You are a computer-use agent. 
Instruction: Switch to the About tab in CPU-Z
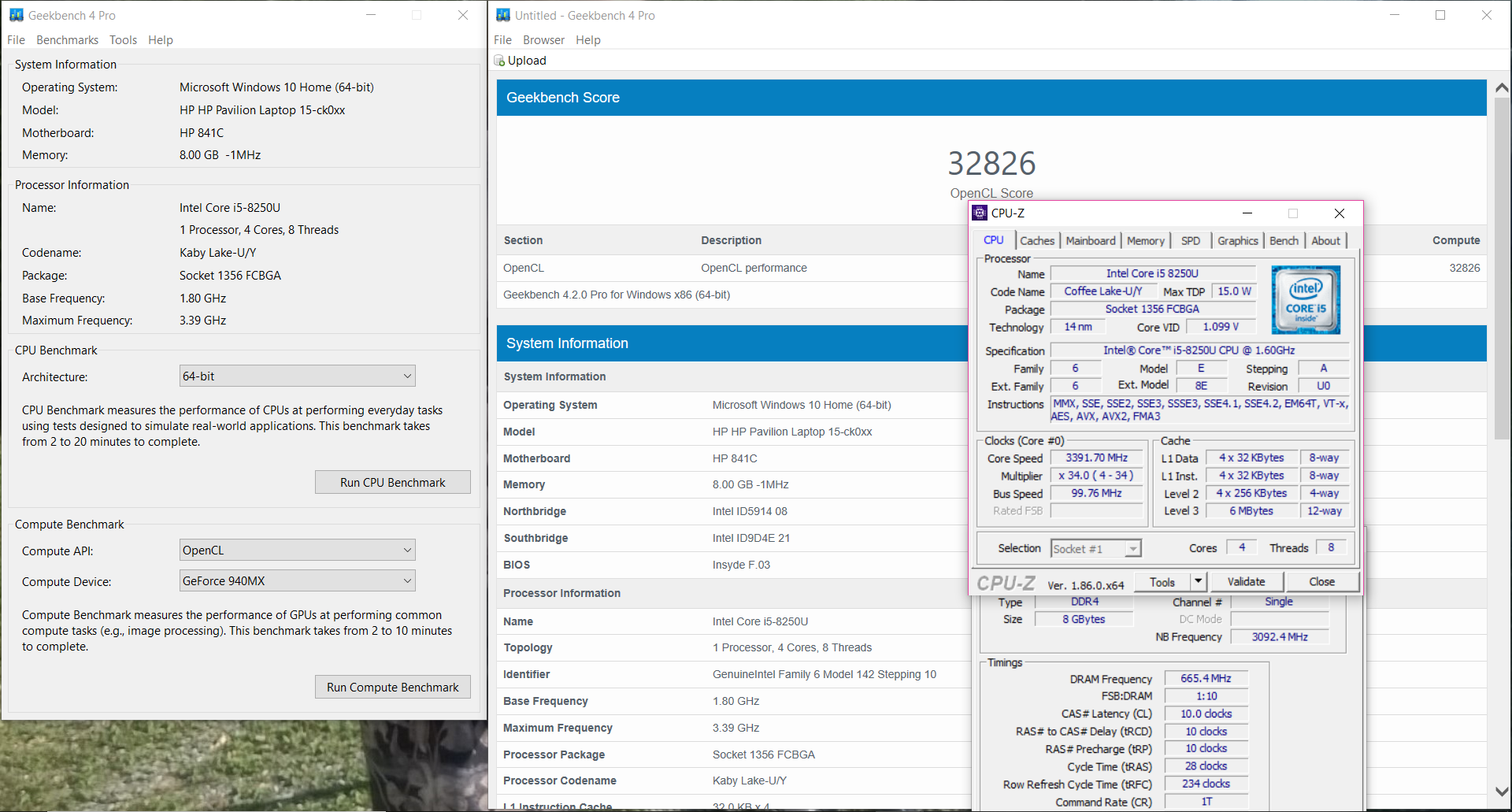1325,241
